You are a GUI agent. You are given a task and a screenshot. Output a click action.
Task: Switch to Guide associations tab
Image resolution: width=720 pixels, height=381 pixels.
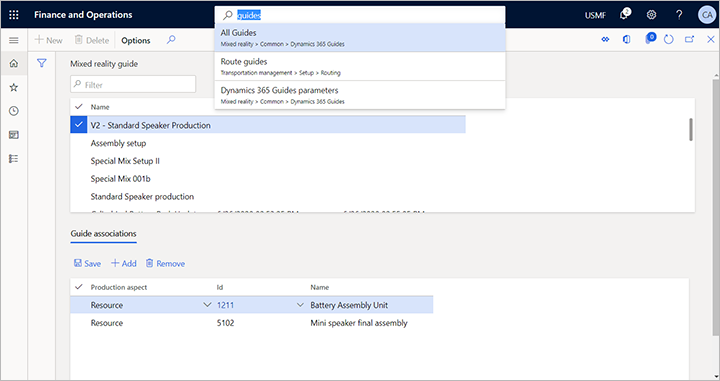tap(103, 234)
